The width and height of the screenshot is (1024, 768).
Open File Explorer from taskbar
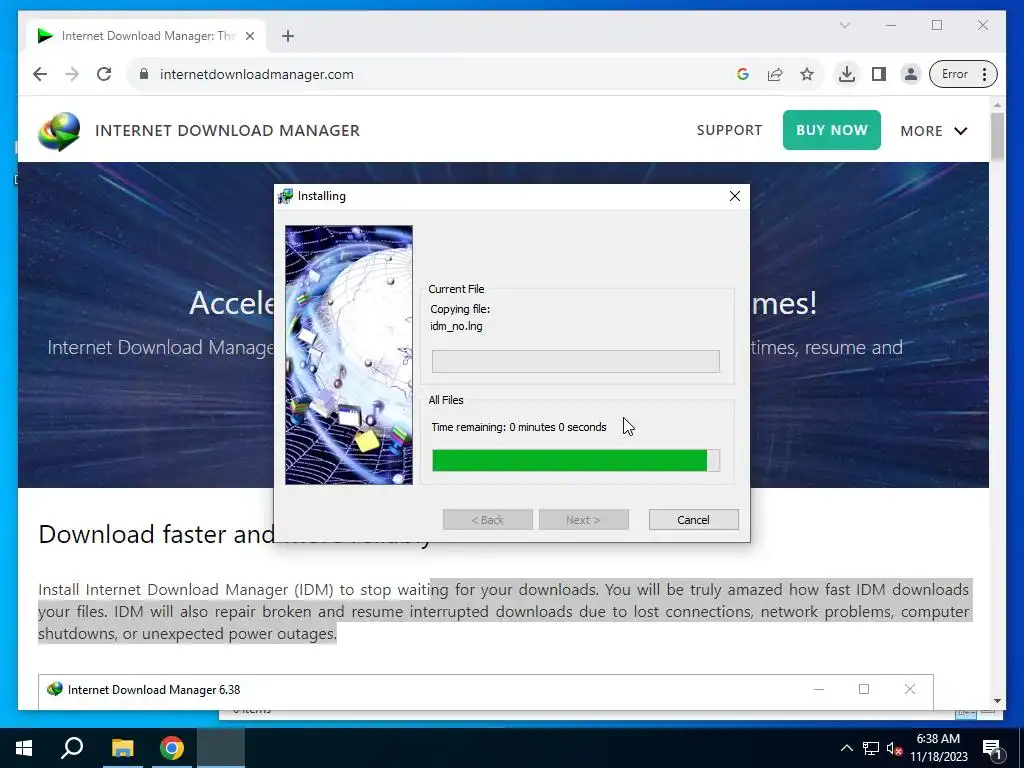[x=122, y=748]
